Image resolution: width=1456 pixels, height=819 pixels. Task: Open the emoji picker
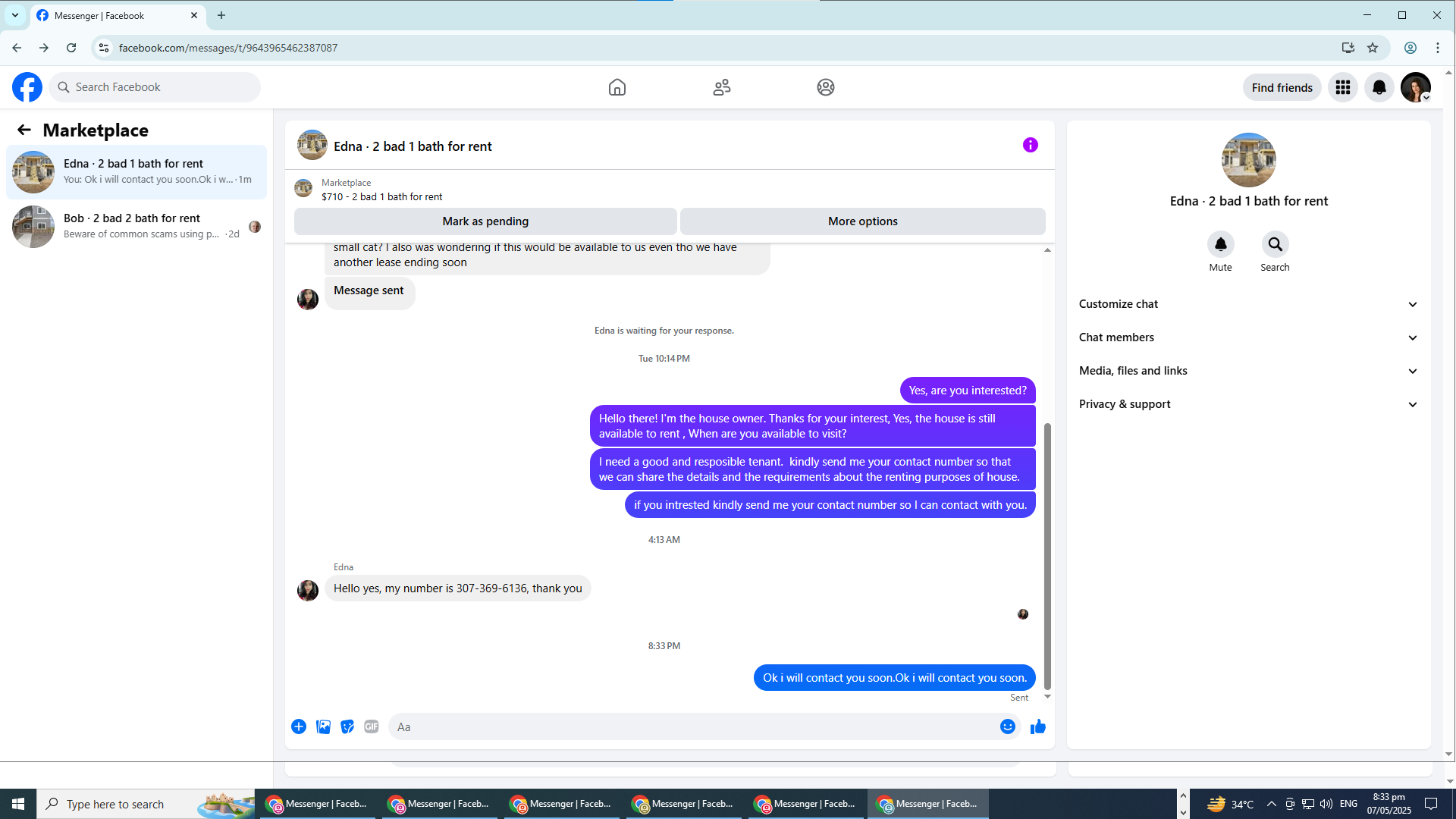click(1007, 726)
